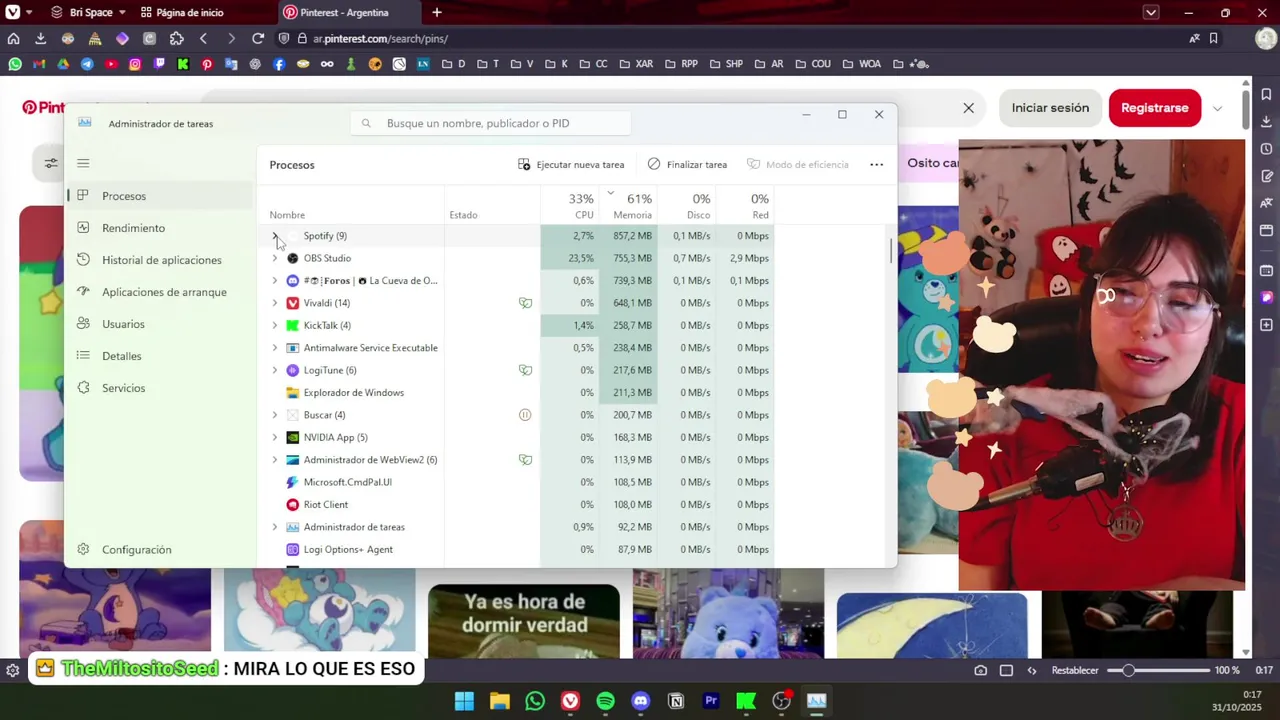This screenshot has height=720, width=1280.
Task: Open the Detalles section
Action: click(x=160, y=356)
